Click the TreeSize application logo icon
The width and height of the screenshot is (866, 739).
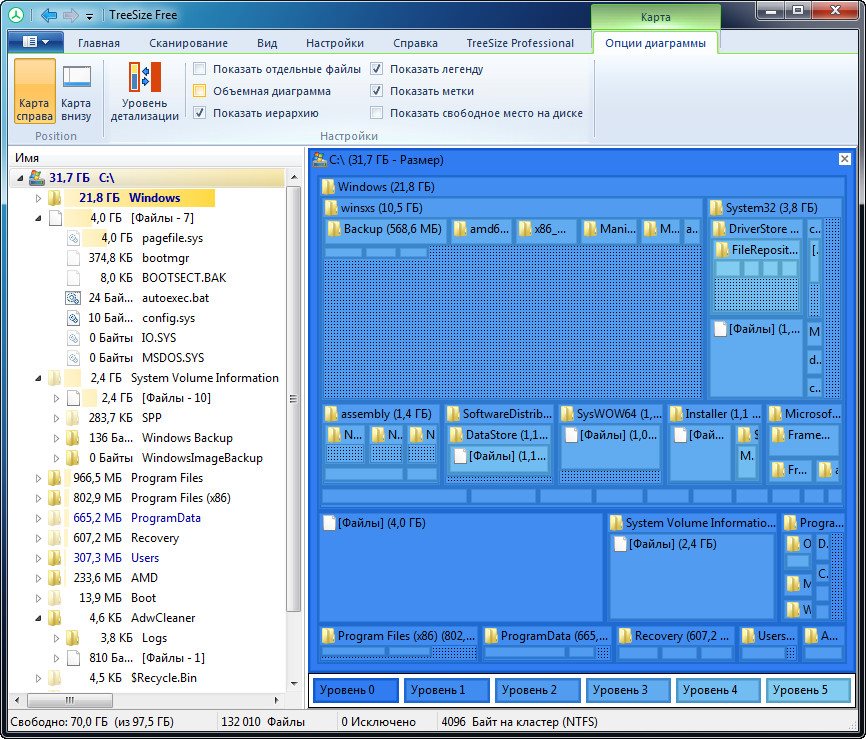(x=16, y=15)
